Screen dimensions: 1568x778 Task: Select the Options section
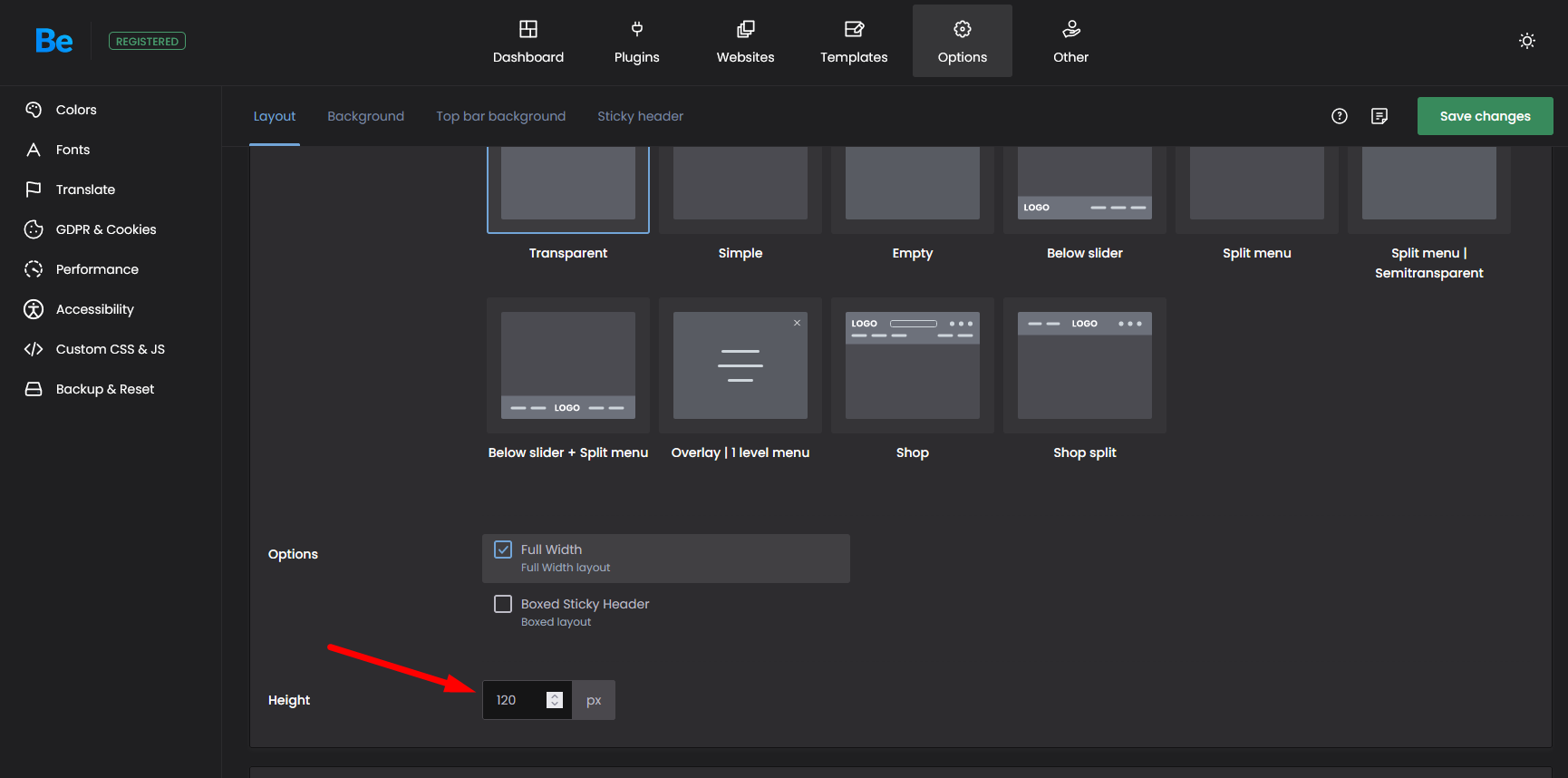click(x=963, y=42)
